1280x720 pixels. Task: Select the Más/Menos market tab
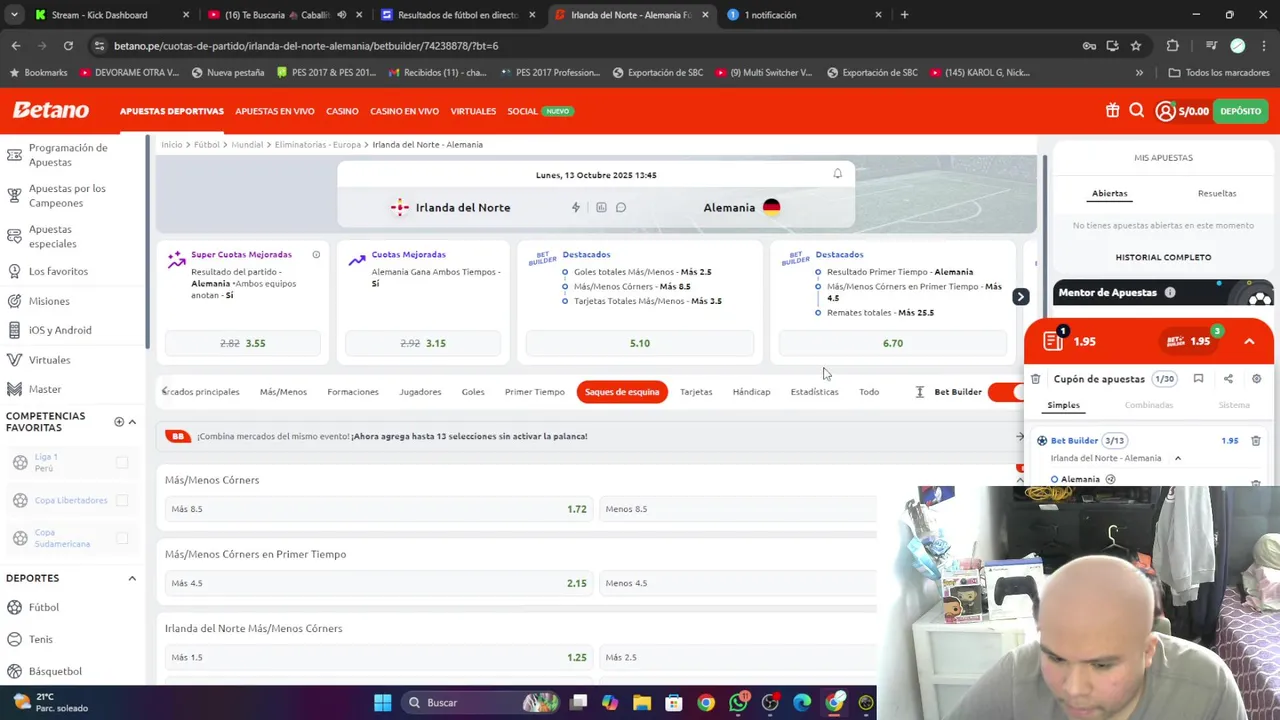tap(283, 392)
